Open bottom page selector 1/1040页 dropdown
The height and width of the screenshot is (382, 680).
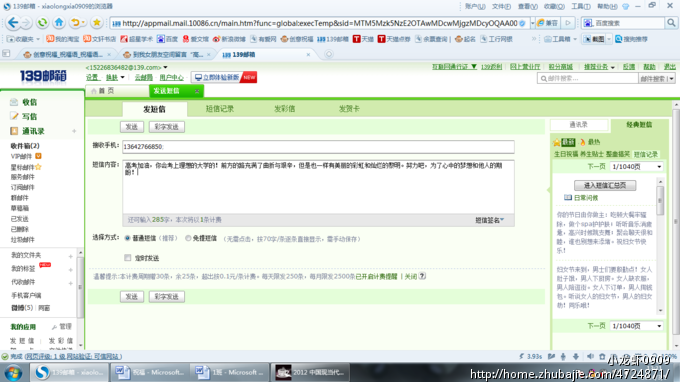coord(636,326)
